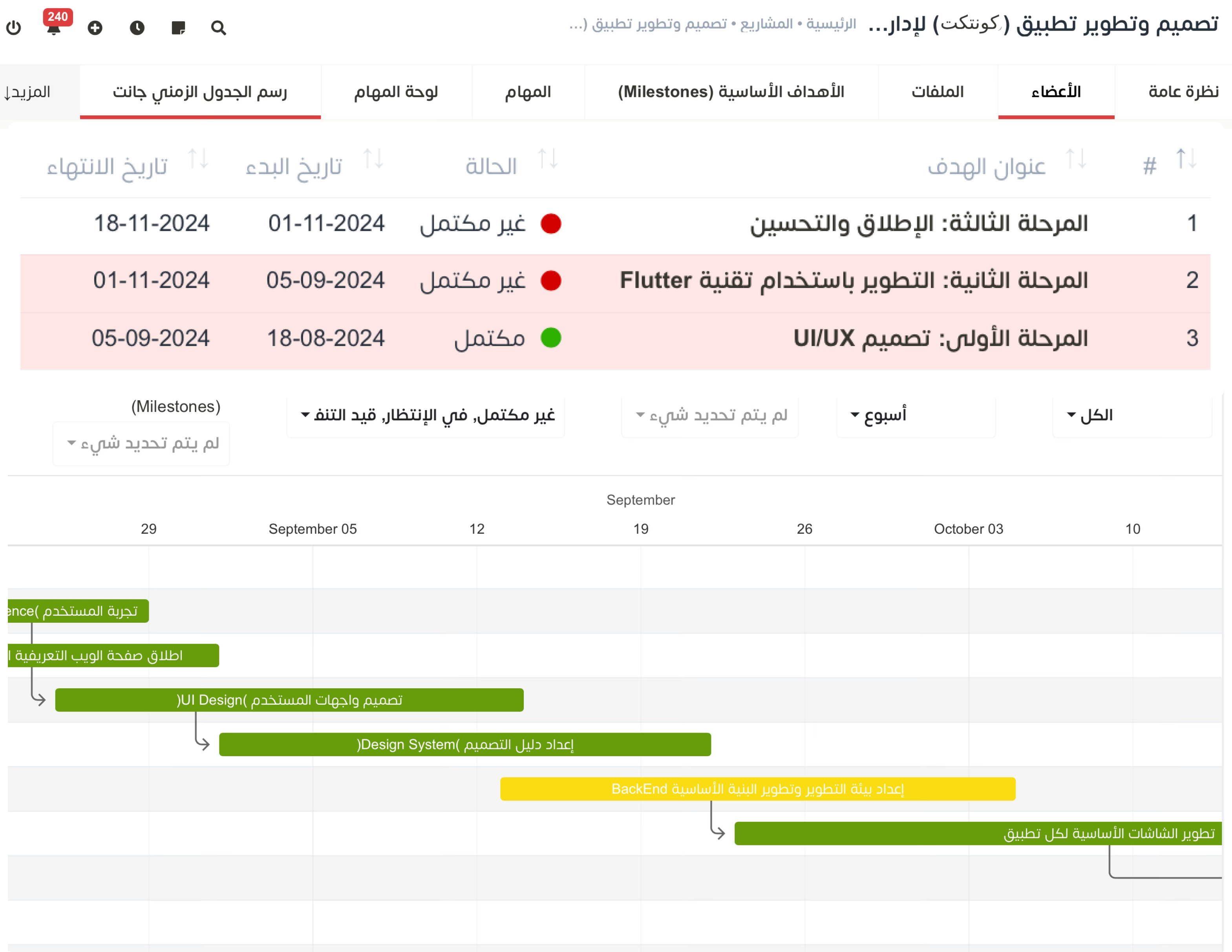This screenshot has height=952, width=1232.
Task: Select the Design System gantt task bar
Action: pos(465,744)
